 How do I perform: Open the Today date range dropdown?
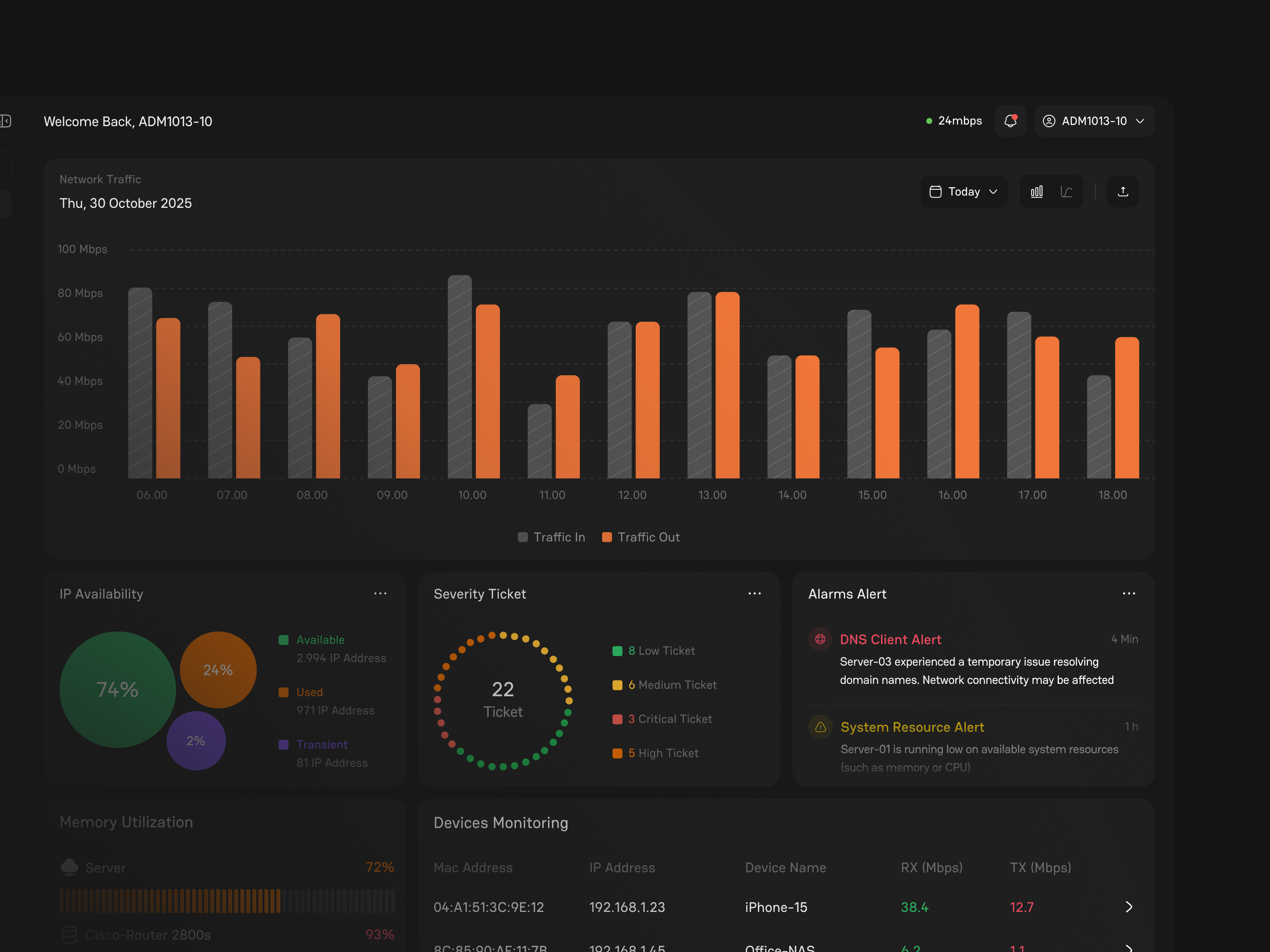[x=964, y=192]
